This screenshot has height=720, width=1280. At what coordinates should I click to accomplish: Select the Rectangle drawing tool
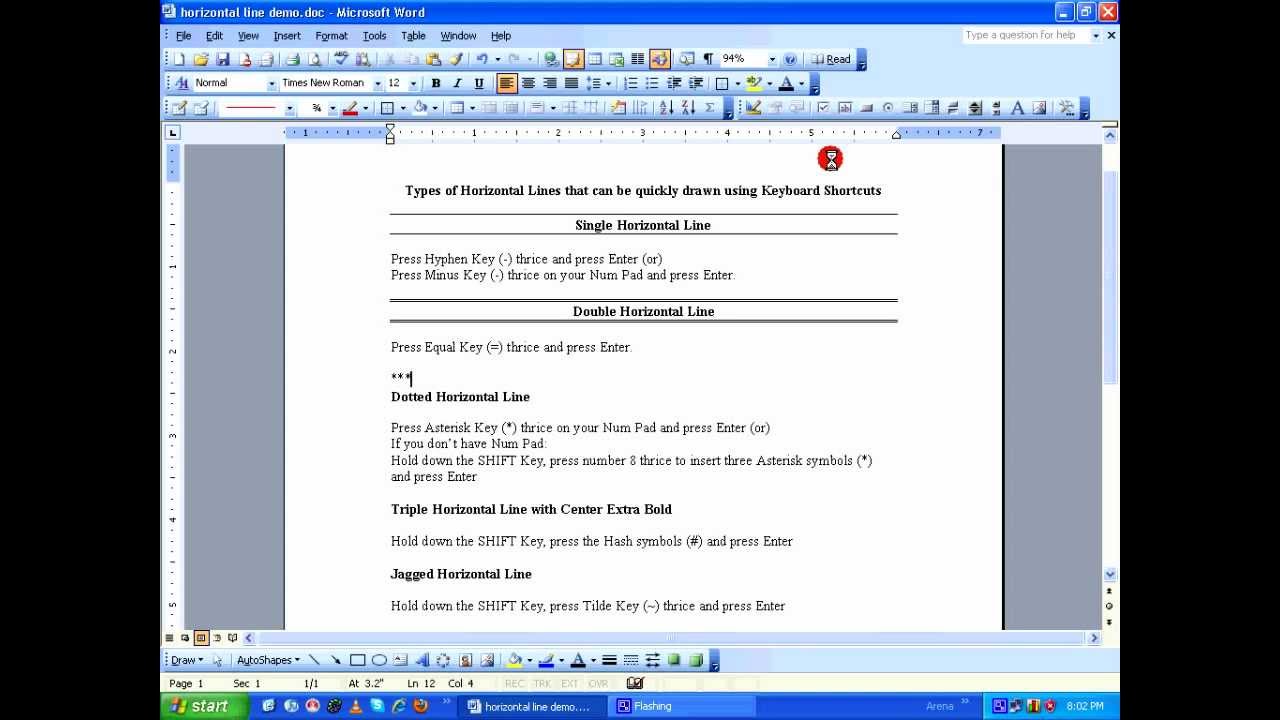tap(358, 660)
